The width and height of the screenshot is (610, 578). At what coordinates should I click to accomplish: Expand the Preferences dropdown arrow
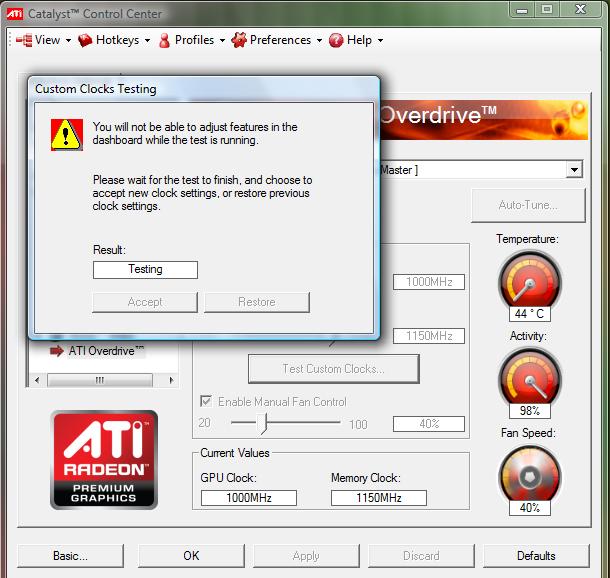tap(319, 40)
